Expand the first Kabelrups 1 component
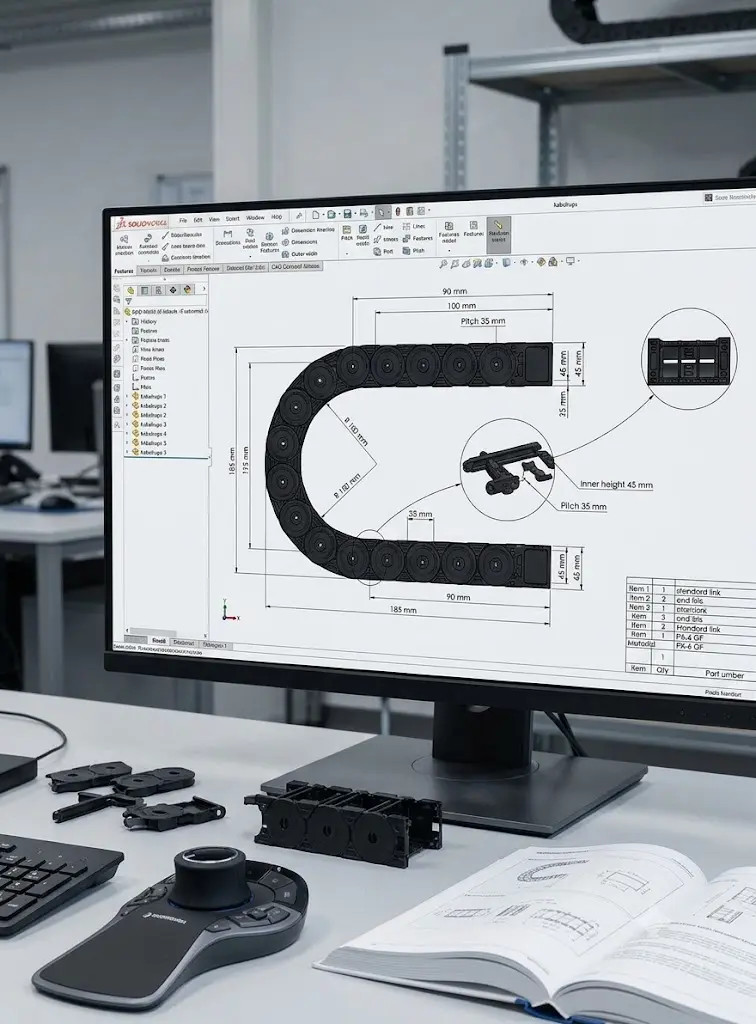The image size is (756, 1024). (127, 396)
